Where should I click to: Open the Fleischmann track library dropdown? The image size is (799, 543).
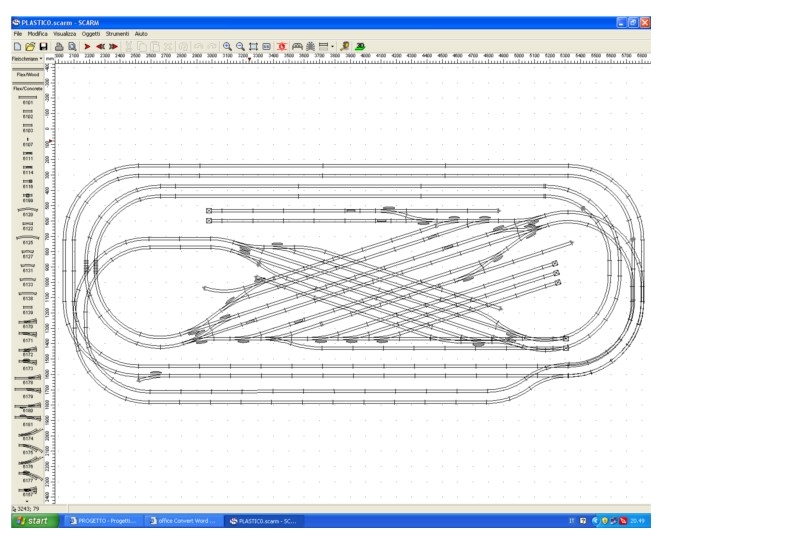pos(26,59)
